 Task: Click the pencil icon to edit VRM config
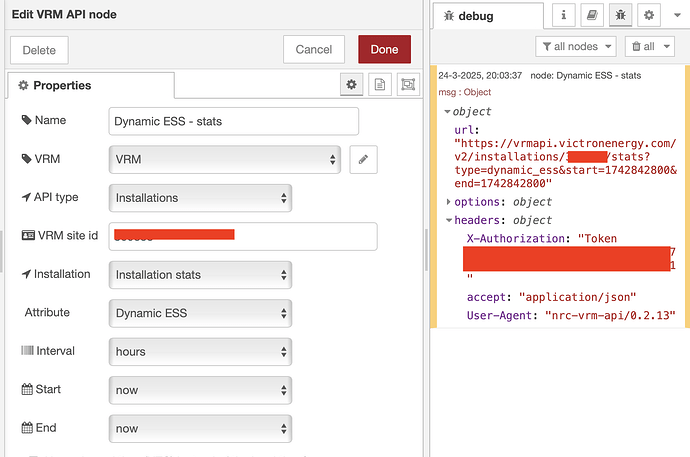click(x=364, y=159)
